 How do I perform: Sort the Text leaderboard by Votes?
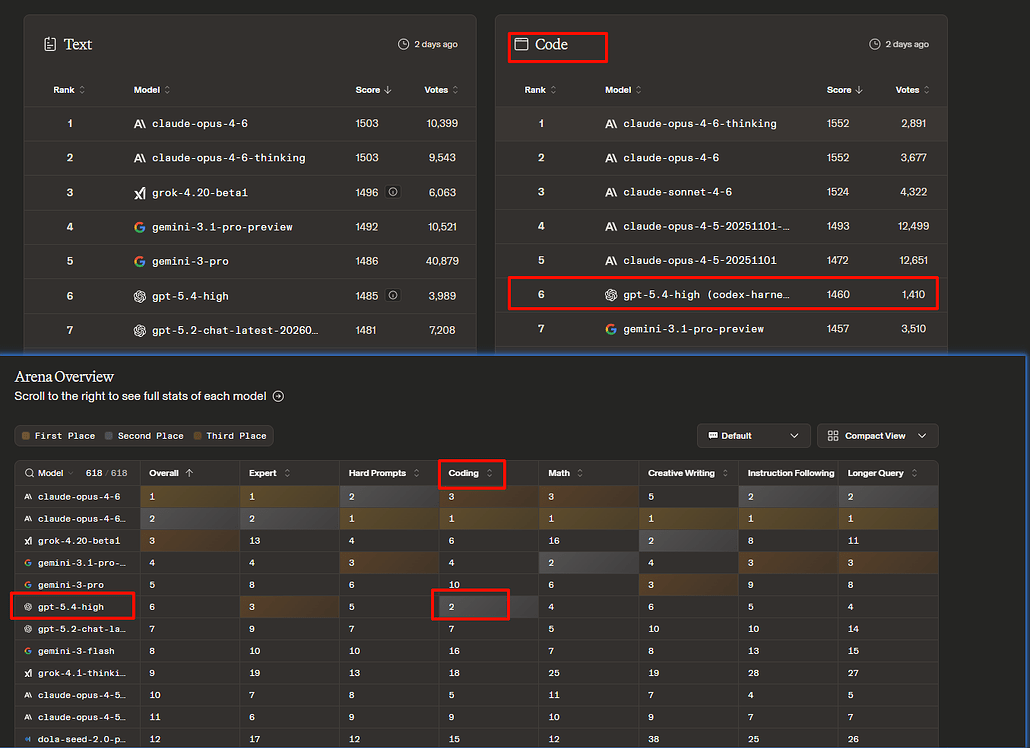(441, 90)
